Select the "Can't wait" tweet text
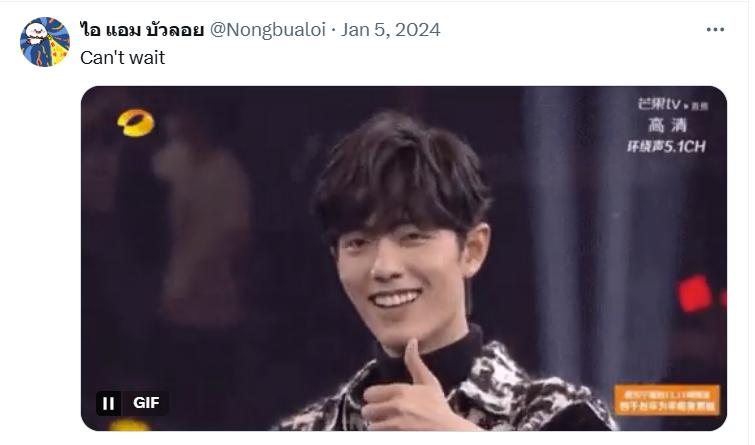Image resolution: width=755 pixels, height=445 pixels. click(122, 58)
